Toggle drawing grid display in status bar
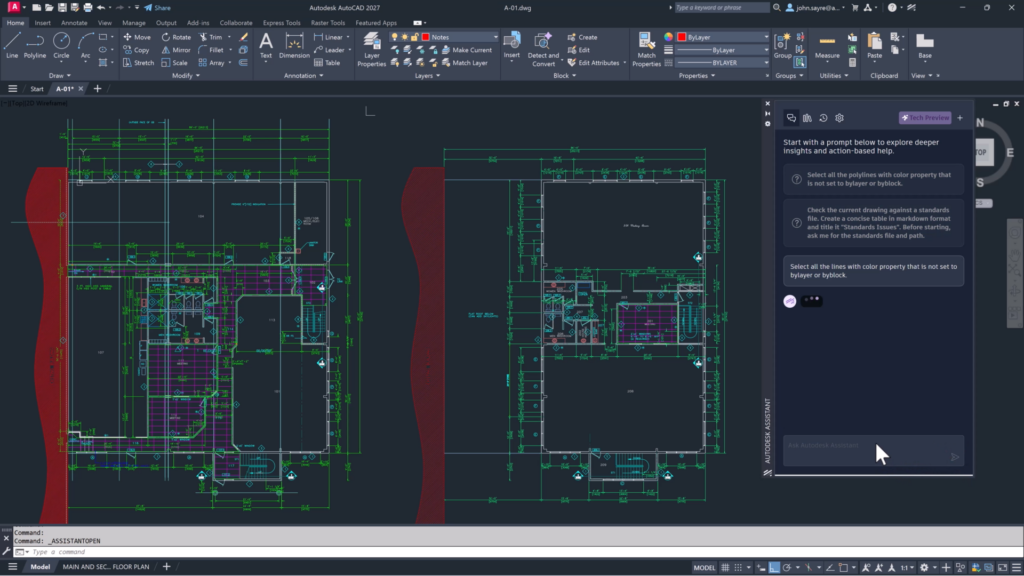Screen dimensions: 1024x576 (725, 568)
